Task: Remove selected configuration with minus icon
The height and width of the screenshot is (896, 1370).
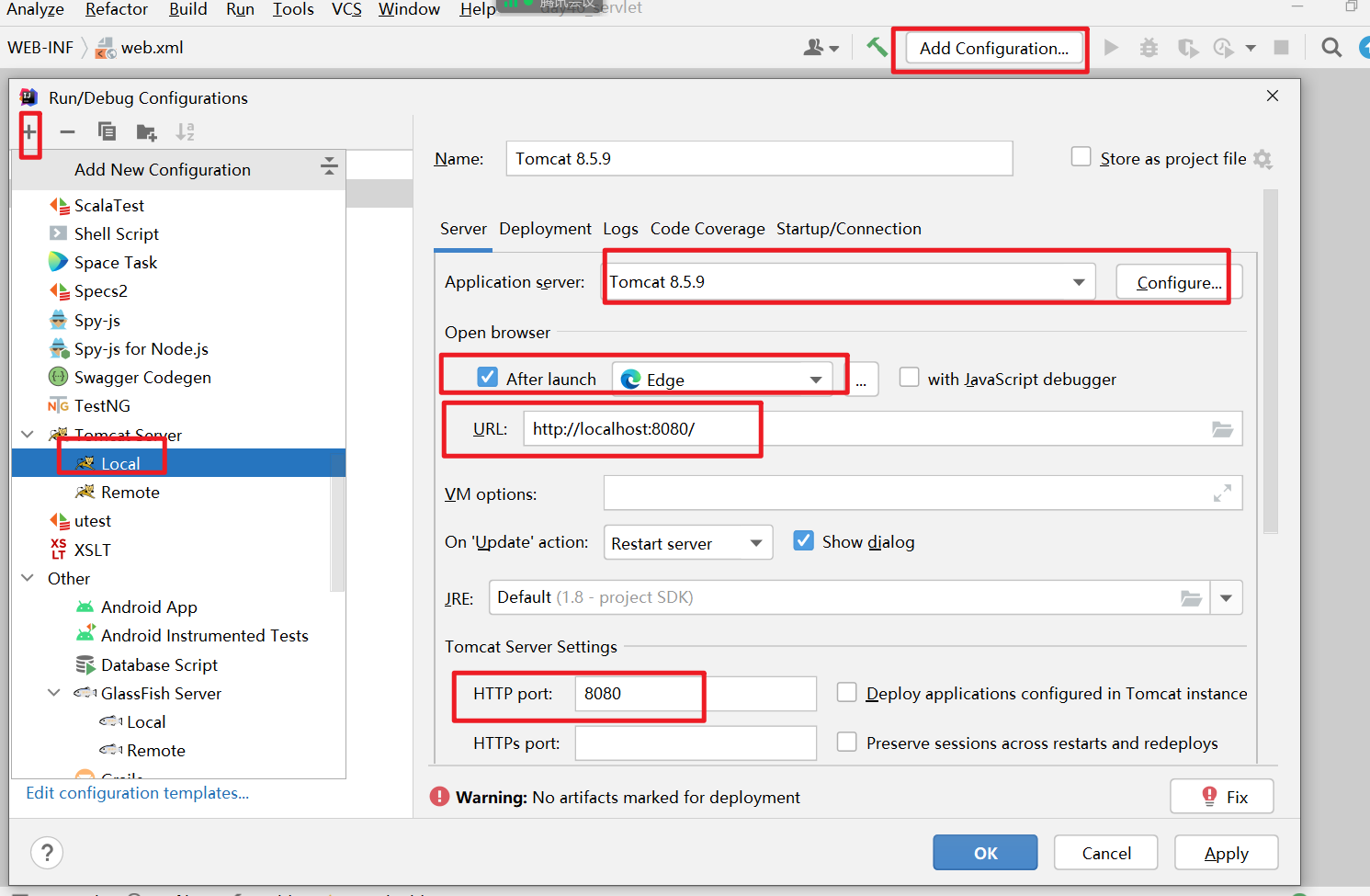Action: click(x=67, y=131)
